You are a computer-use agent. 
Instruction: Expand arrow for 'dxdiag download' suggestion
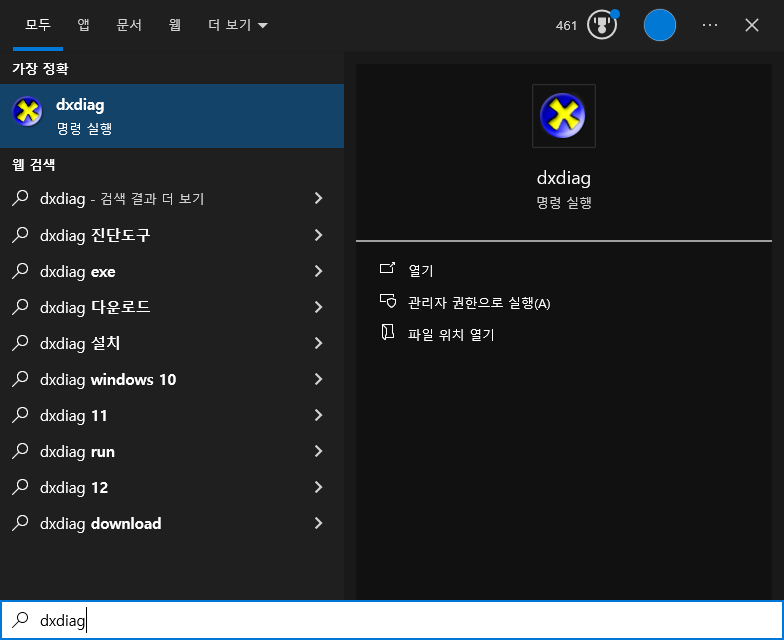[x=318, y=522]
